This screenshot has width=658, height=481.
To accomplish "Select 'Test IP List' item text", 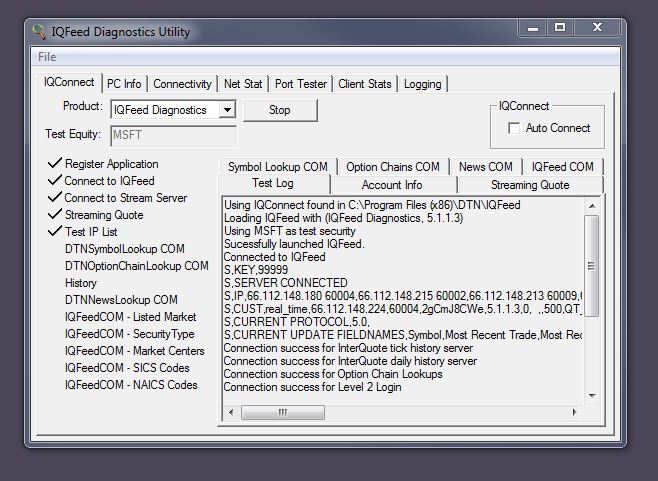I will click(91, 232).
